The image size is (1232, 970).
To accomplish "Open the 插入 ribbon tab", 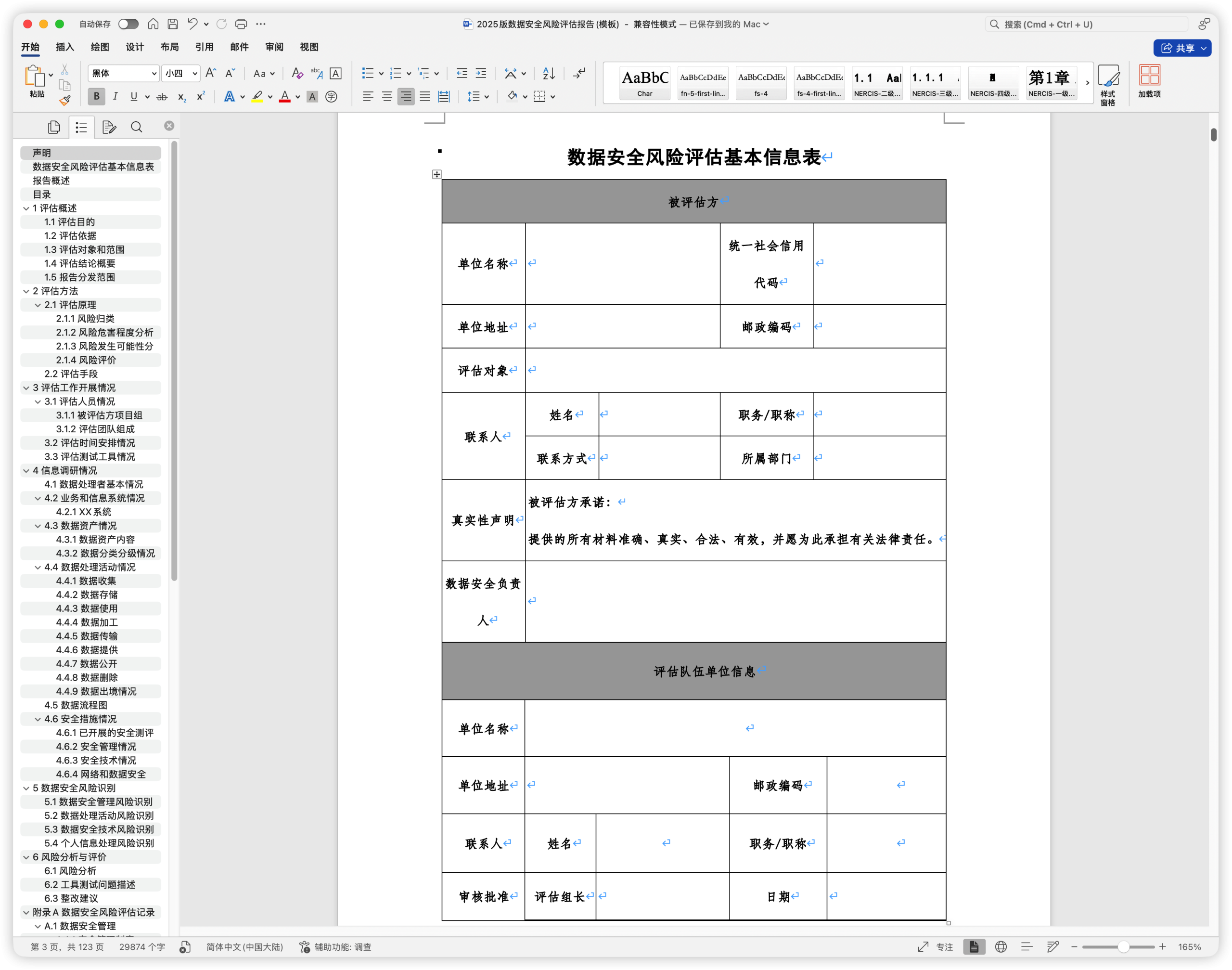I will click(65, 47).
